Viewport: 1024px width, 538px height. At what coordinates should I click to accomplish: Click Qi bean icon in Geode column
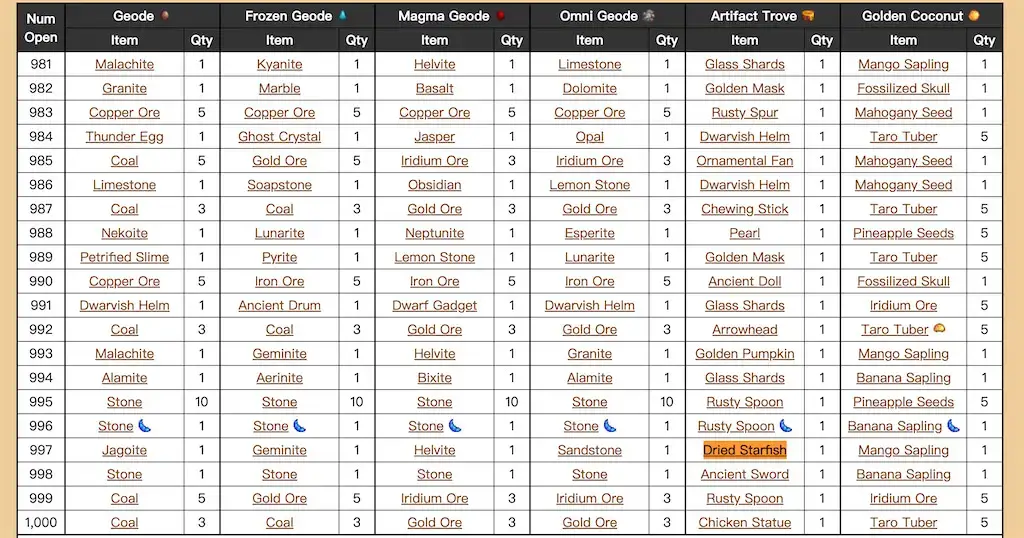point(144,426)
